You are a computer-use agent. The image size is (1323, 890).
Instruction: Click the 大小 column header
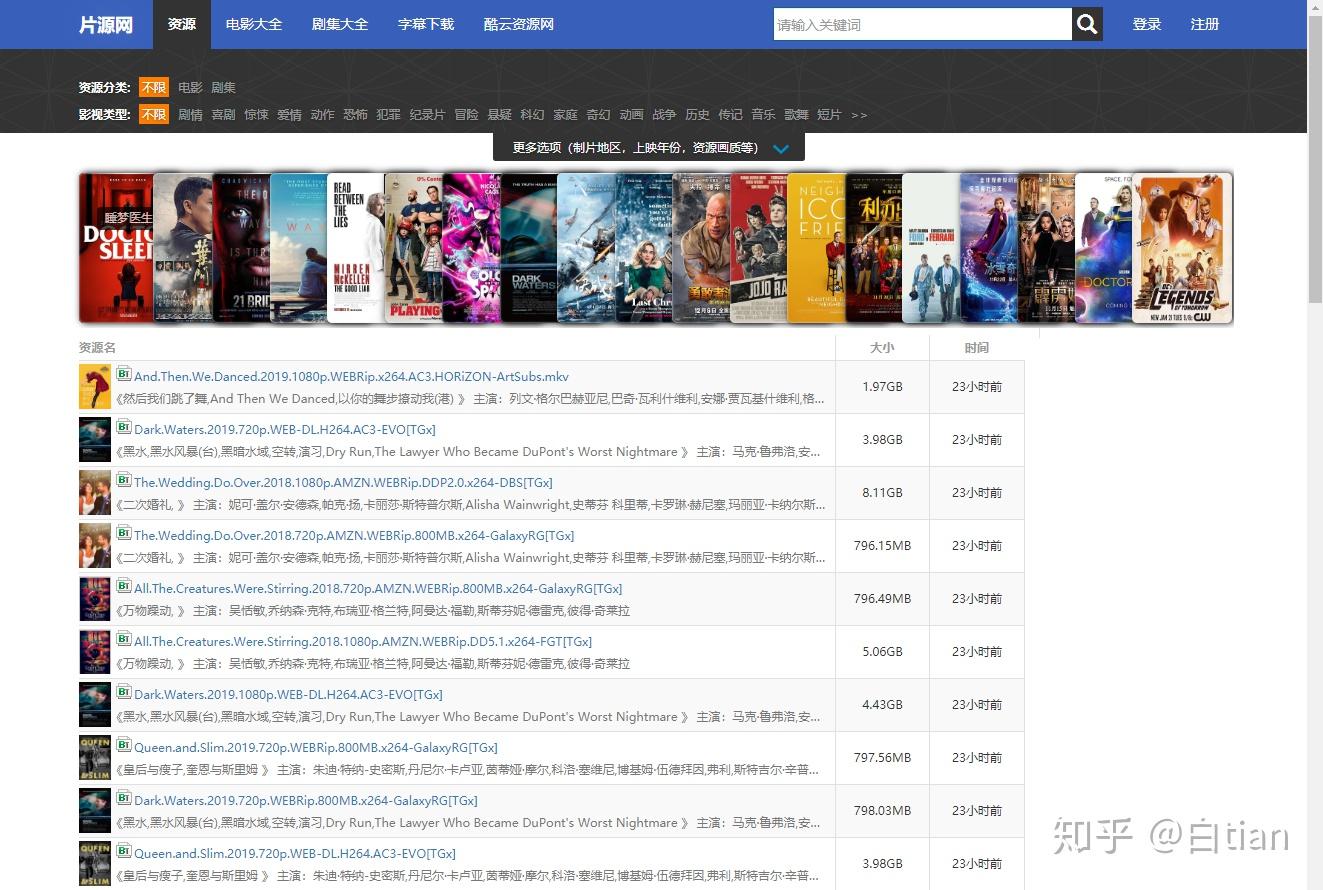point(882,348)
